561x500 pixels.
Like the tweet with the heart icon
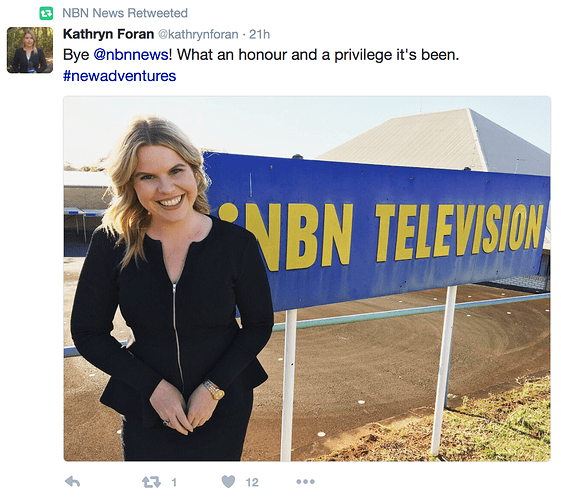tap(228, 482)
